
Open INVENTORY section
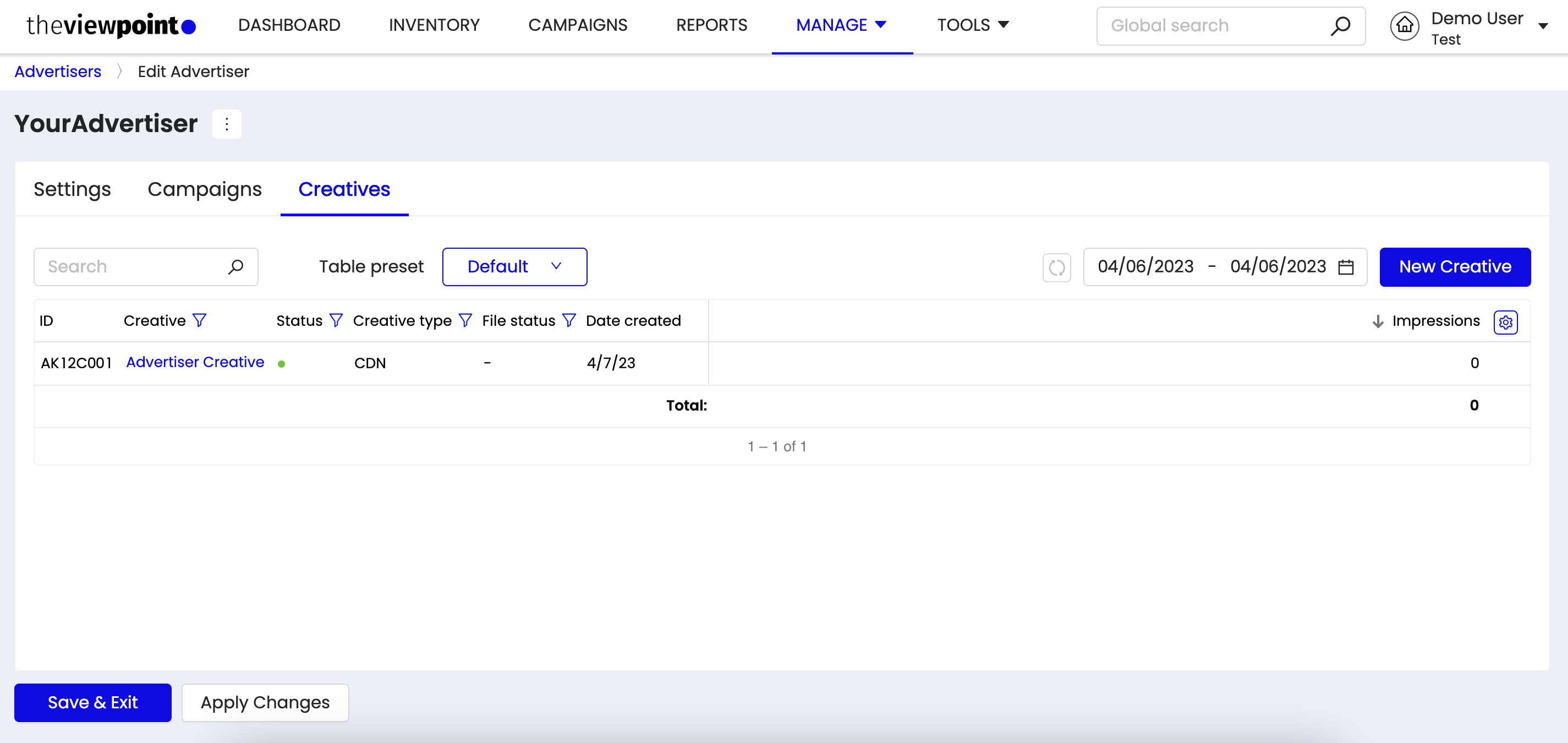(x=434, y=25)
